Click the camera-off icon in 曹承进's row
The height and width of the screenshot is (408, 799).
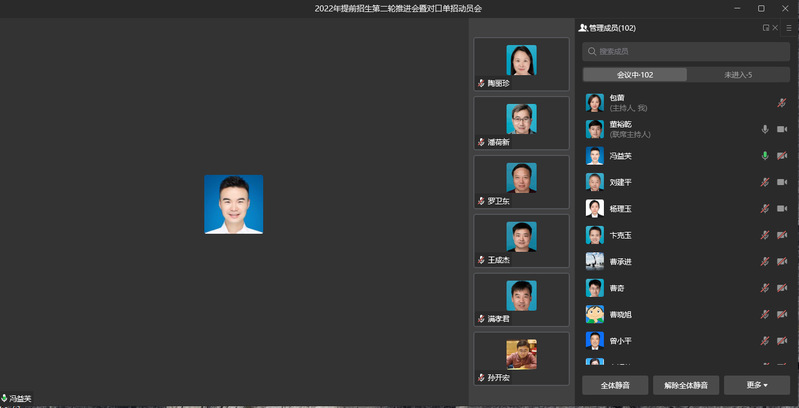[782, 261]
